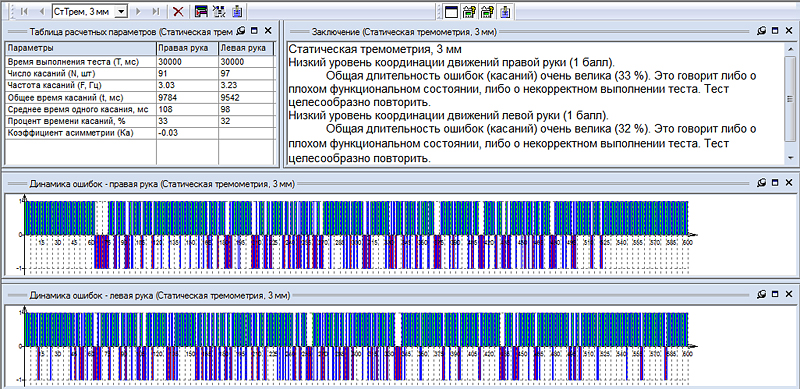The image size is (800, 389).
Task: Select the Параметры column header
Action: (81, 48)
